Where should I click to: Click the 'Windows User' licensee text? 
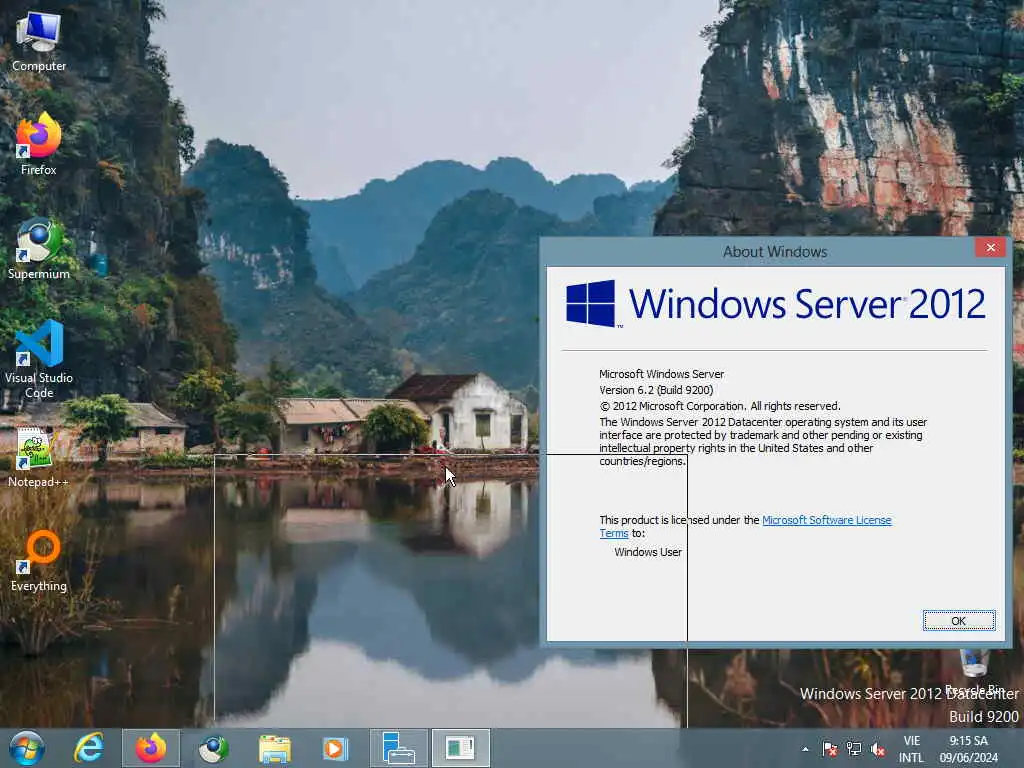[648, 552]
